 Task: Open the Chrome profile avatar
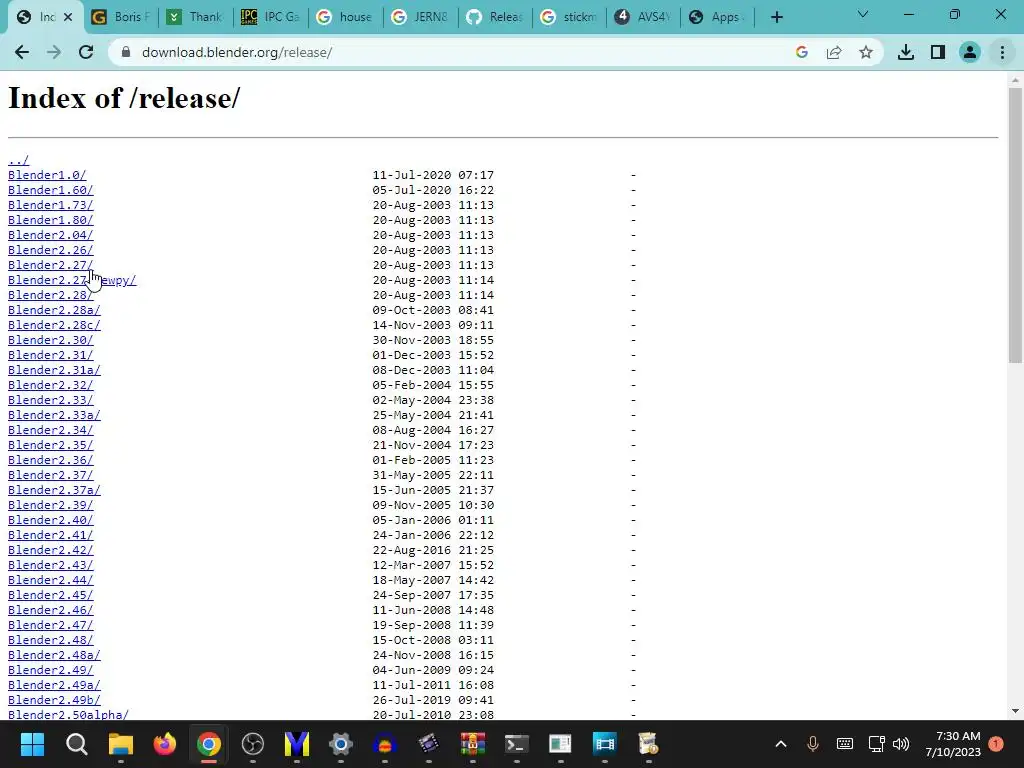970,52
